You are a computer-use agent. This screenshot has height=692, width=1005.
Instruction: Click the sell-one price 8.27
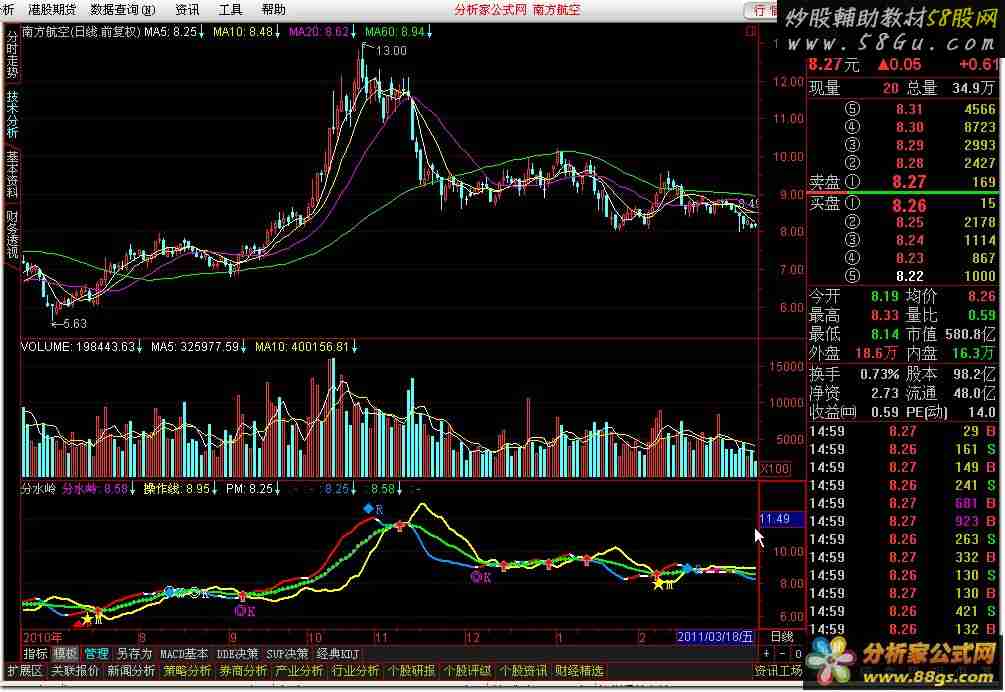[909, 182]
